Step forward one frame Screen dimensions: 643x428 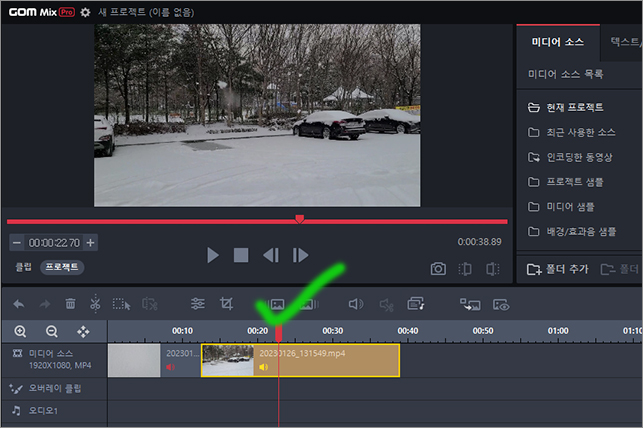coord(300,255)
